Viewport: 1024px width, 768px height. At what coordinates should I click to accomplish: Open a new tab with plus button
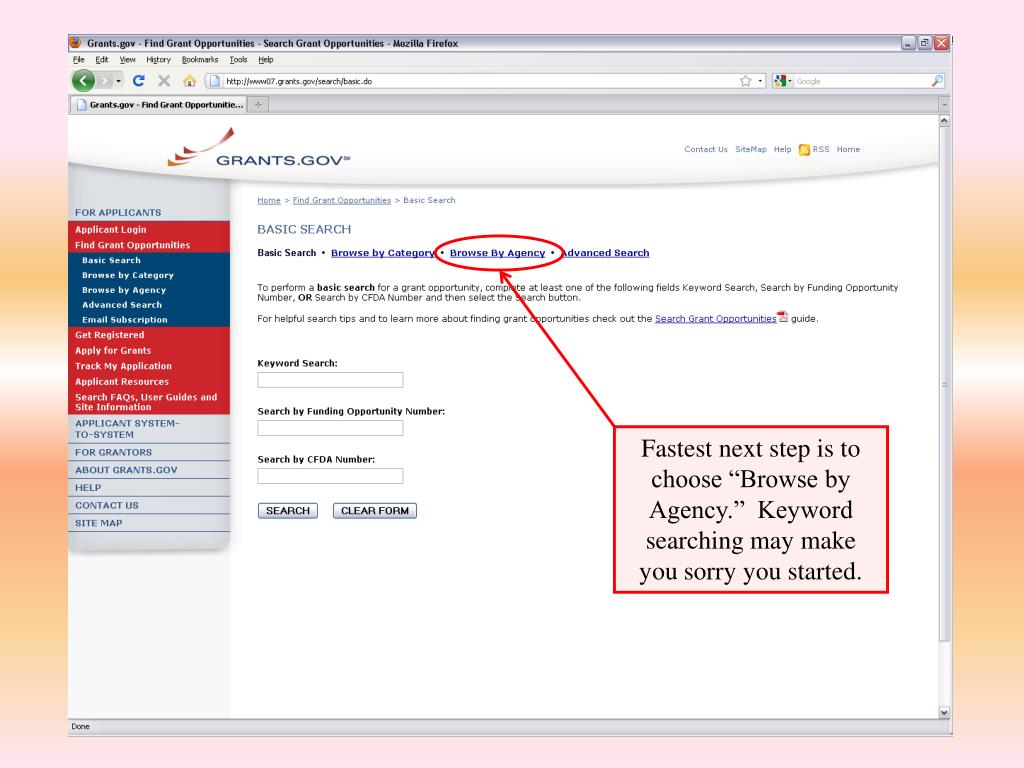pyautogui.click(x=258, y=104)
